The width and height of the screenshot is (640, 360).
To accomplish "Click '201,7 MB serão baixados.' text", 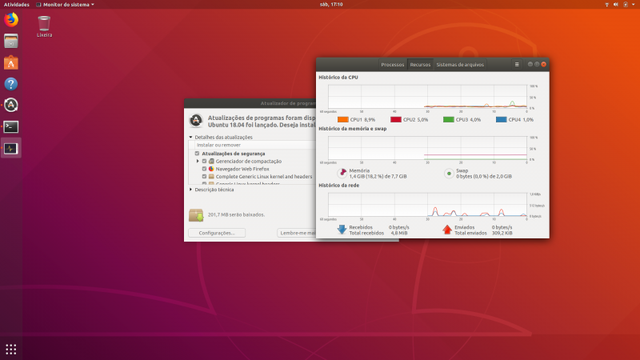I will (x=236, y=215).
